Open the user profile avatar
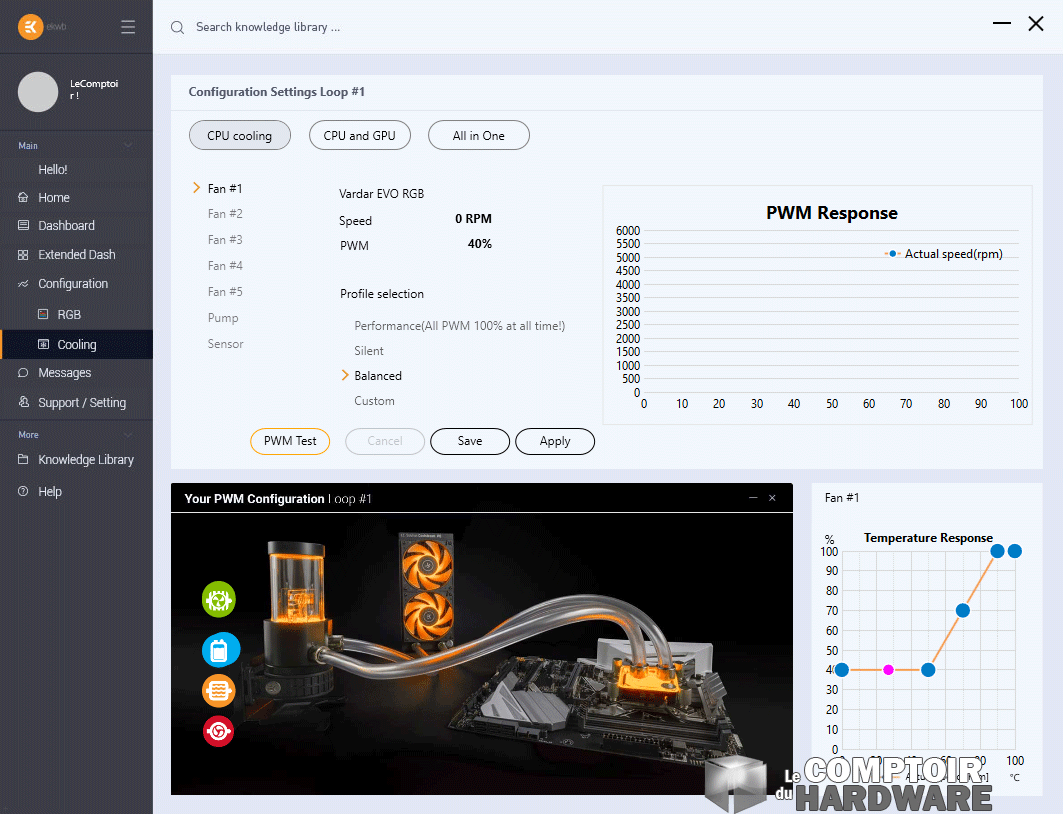 click(38, 91)
